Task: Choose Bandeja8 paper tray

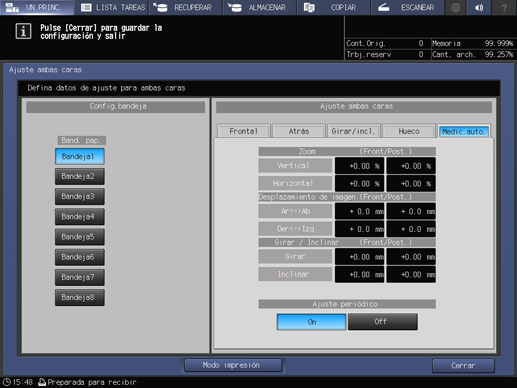Action: click(x=80, y=297)
